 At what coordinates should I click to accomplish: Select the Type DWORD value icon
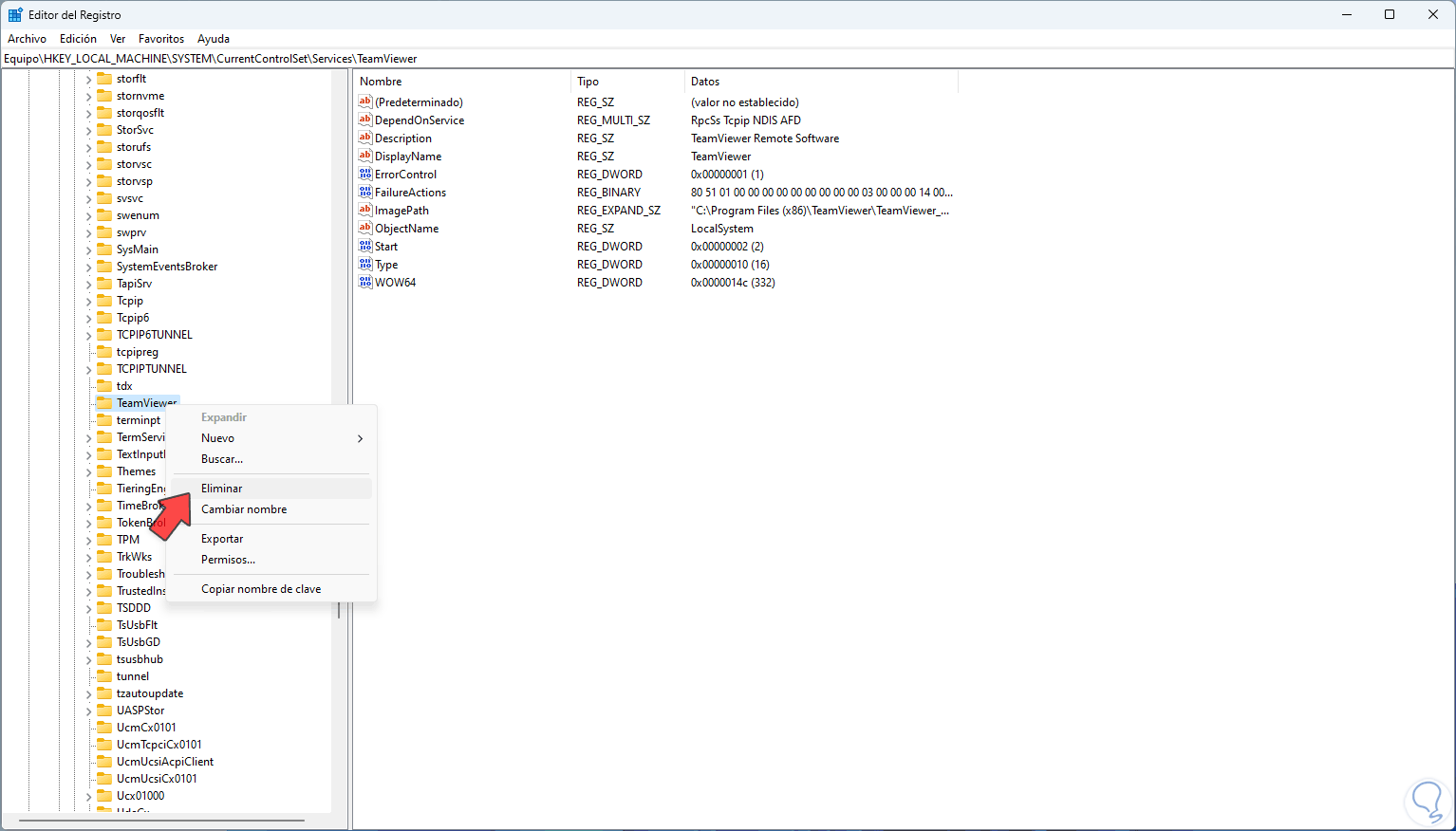(x=365, y=264)
